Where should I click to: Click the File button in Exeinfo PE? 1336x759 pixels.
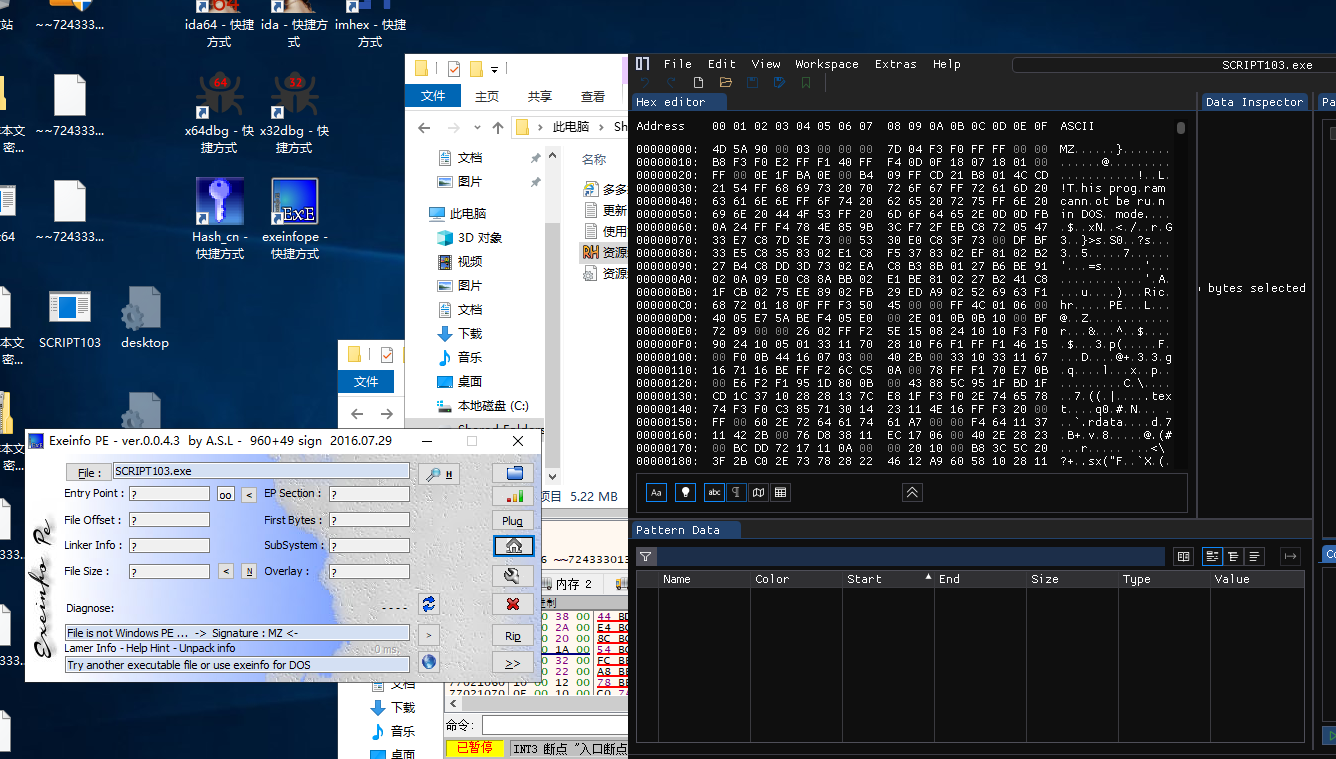click(x=88, y=472)
